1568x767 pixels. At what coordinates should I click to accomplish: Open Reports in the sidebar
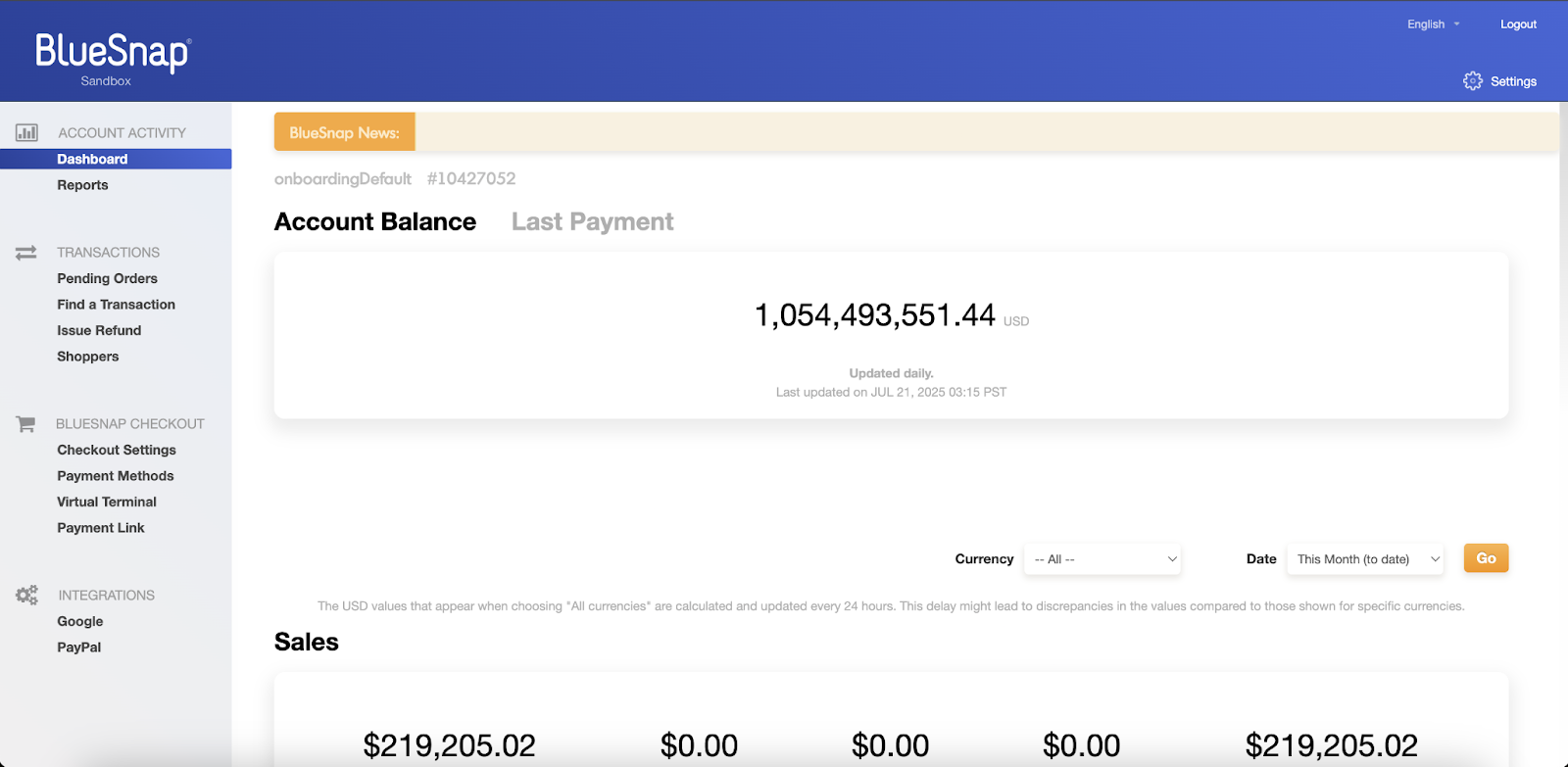(x=82, y=185)
